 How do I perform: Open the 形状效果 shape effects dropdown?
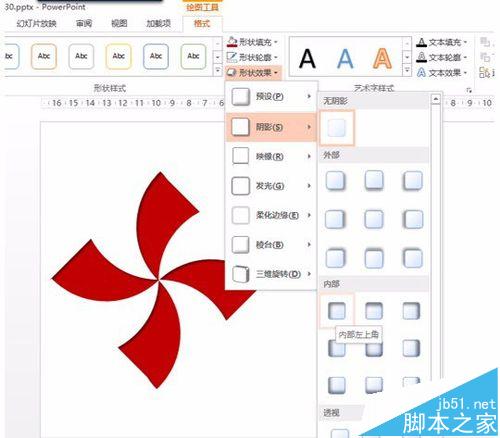pyautogui.click(x=252, y=73)
